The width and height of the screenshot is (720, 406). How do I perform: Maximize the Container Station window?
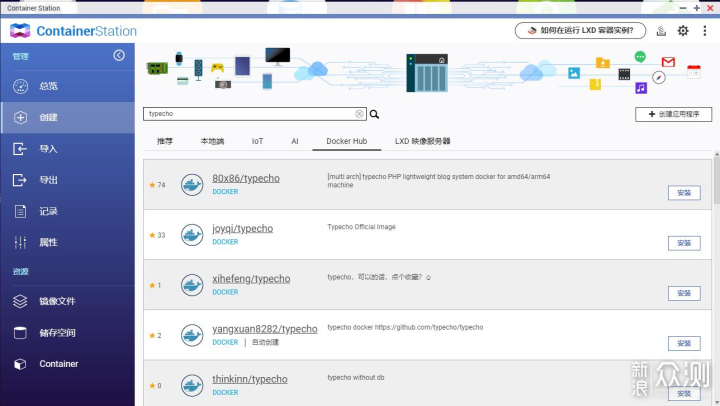(x=697, y=8)
